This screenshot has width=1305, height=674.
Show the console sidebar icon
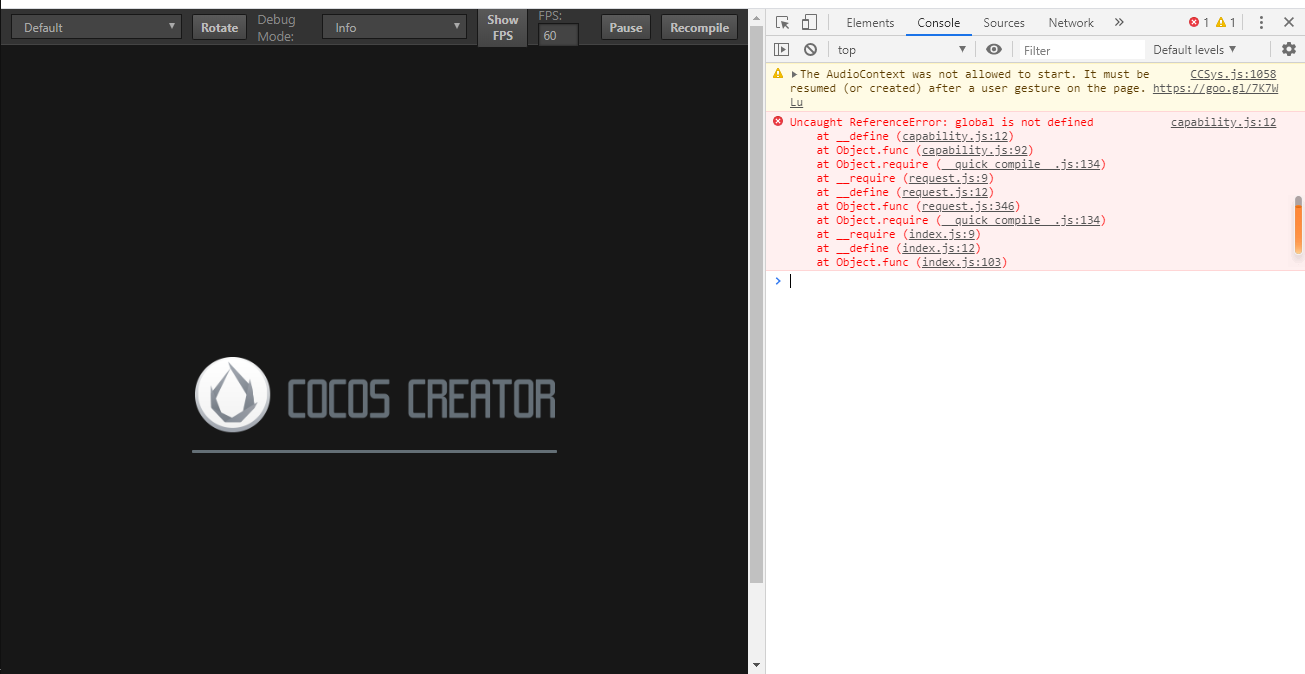781,49
